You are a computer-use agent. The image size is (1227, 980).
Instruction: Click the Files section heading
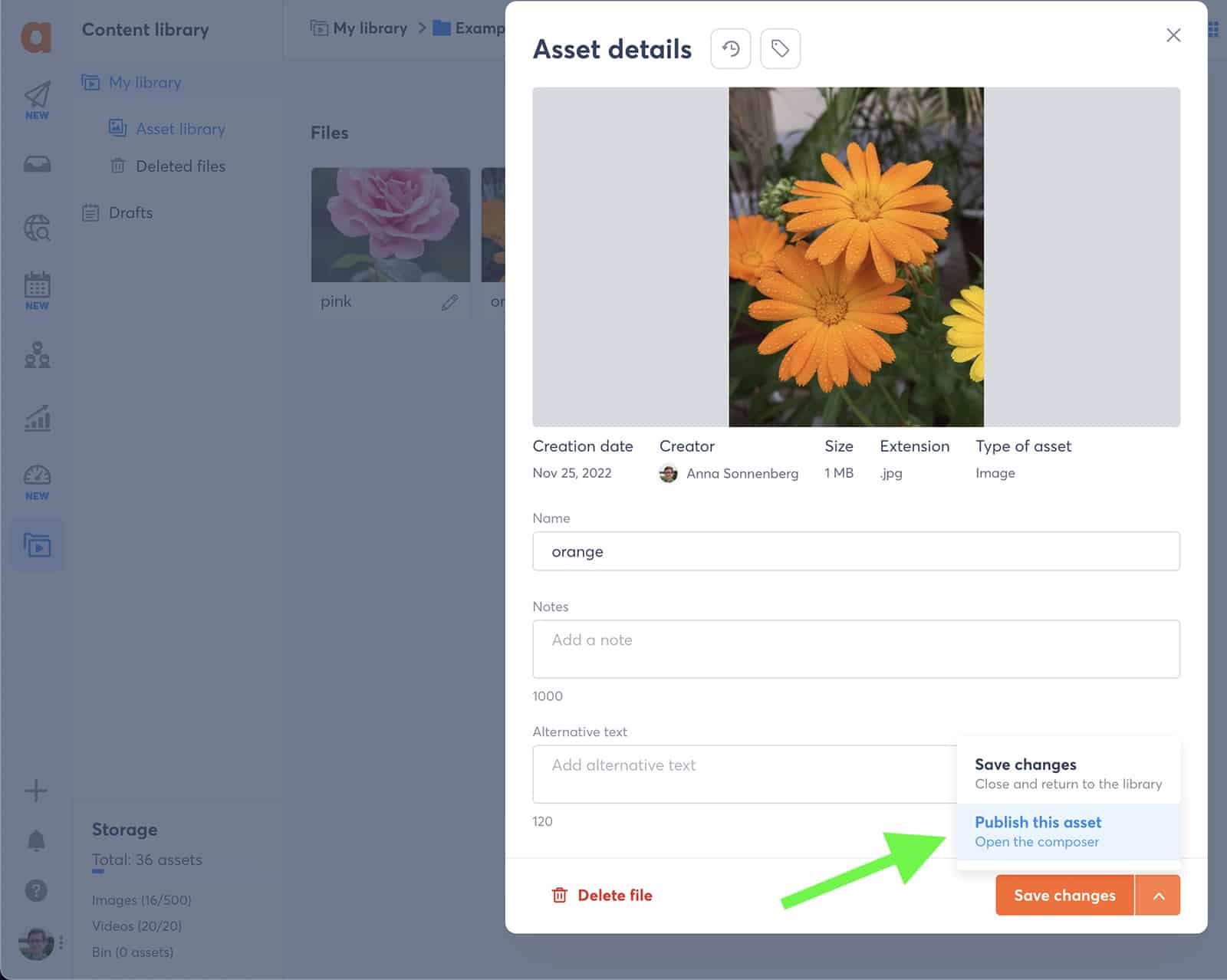pos(329,133)
